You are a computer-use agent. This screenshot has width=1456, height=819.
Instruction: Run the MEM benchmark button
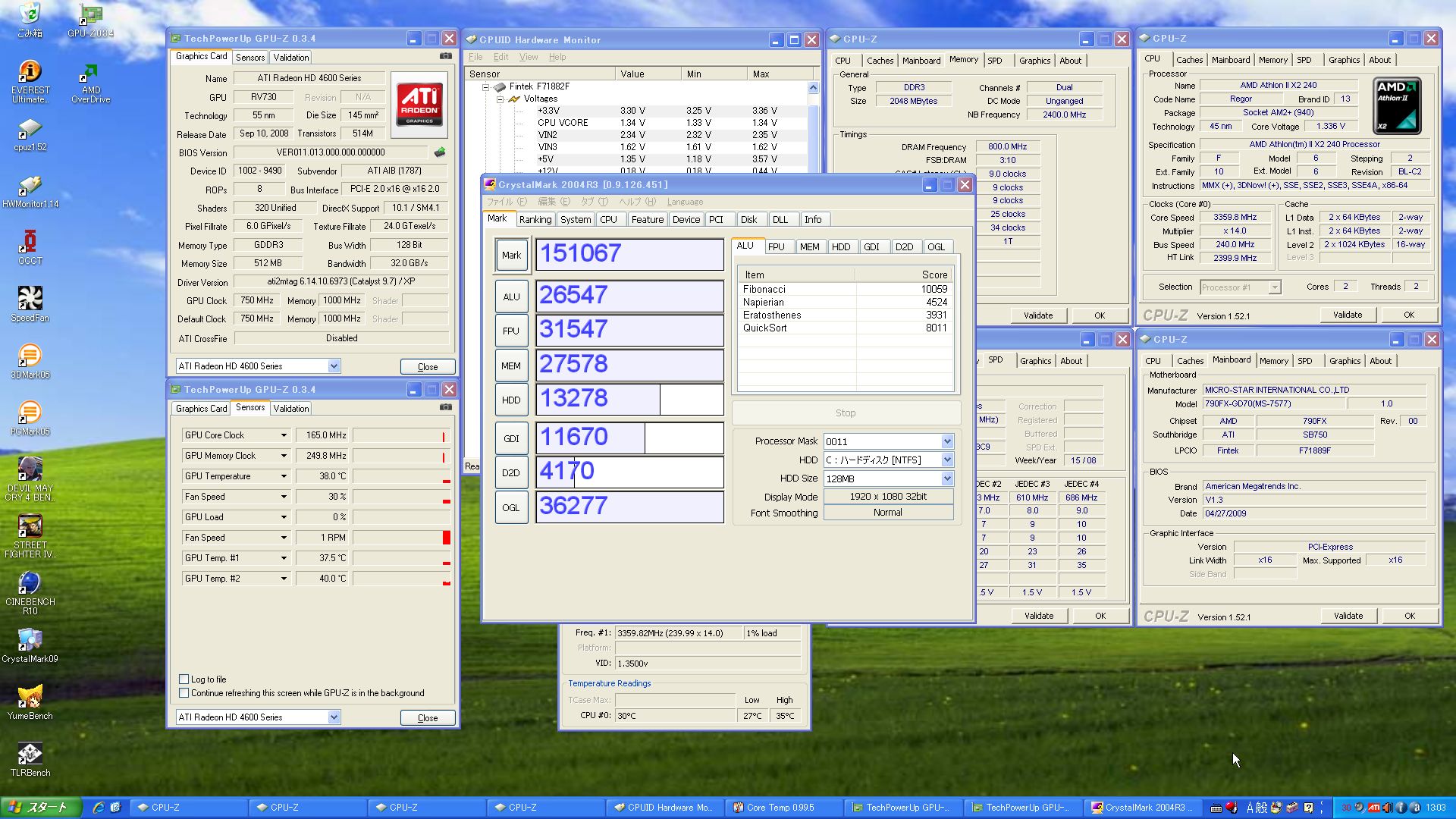coord(511,366)
